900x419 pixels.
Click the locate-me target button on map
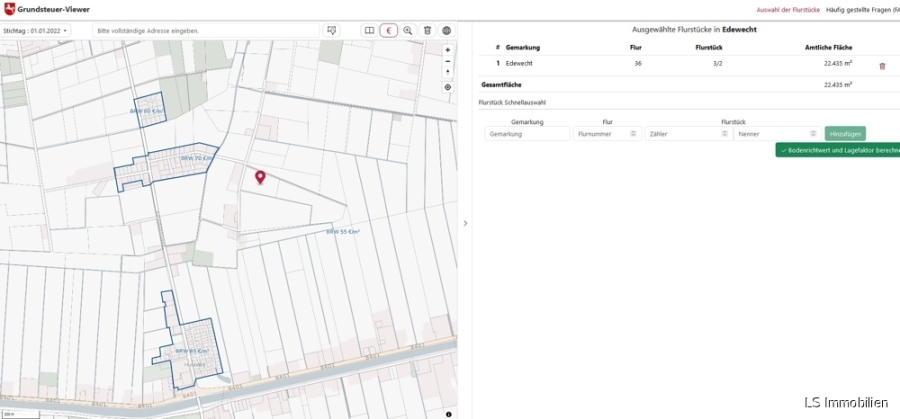tap(447, 87)
